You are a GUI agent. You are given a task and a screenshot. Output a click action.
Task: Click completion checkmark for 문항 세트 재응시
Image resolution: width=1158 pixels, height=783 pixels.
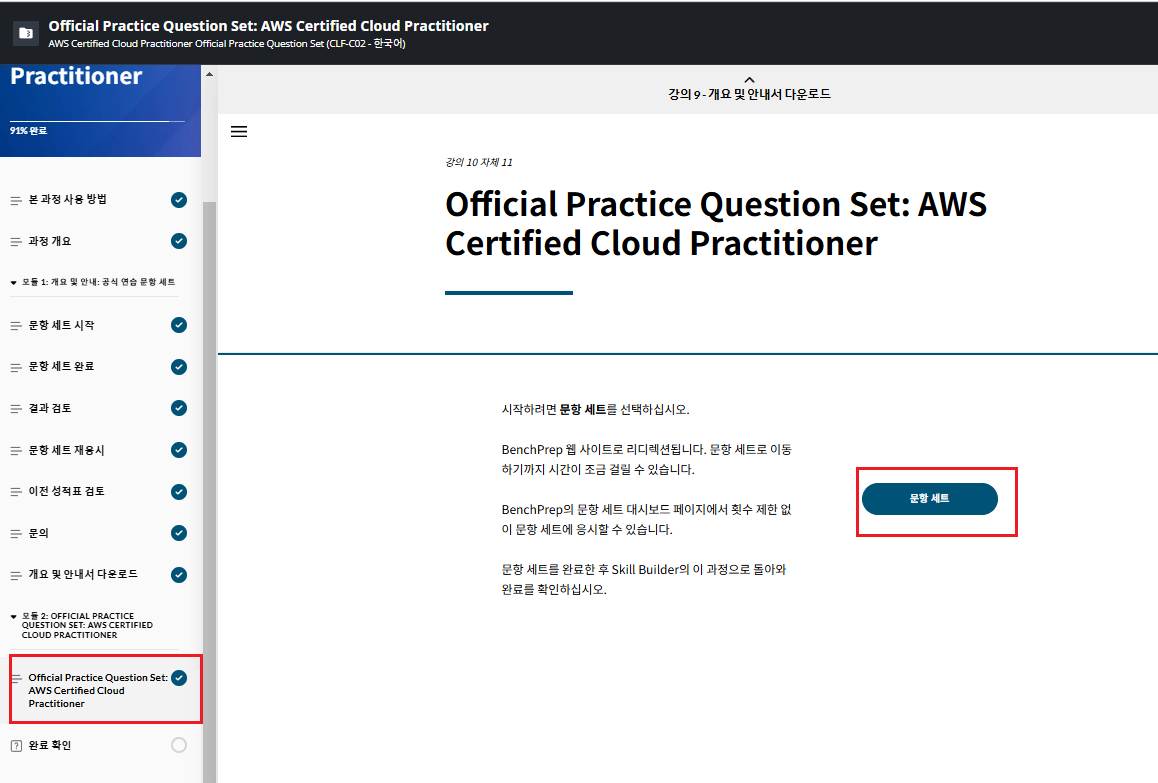click(x=179, y=450)
